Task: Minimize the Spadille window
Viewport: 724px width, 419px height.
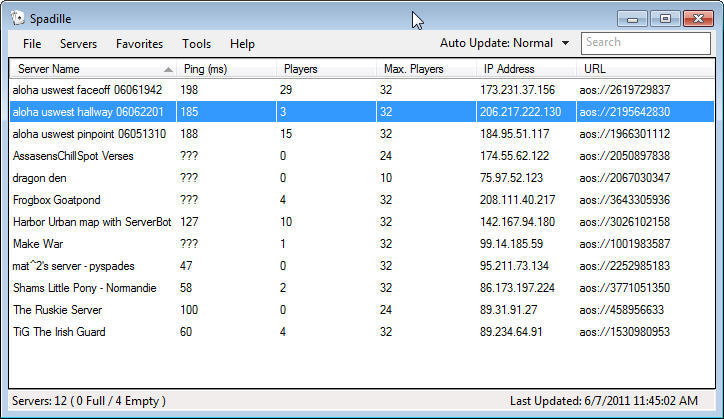Action: (632, 19)
